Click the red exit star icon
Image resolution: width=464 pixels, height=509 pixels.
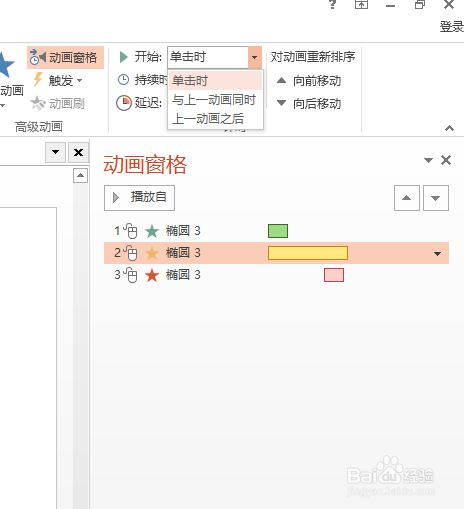[x=152, y=275]
